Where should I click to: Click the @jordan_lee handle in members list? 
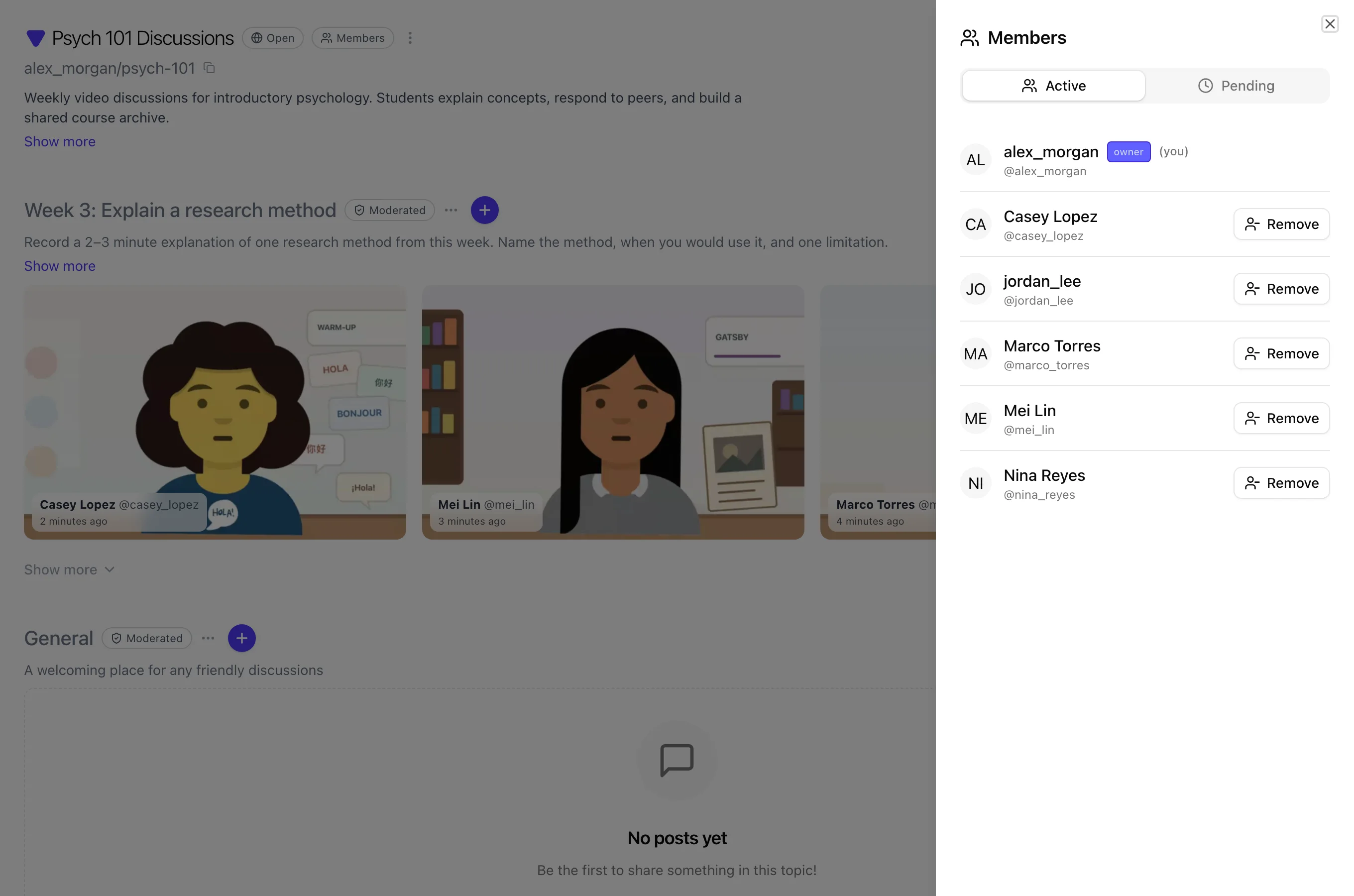(x=1038, y=301)
